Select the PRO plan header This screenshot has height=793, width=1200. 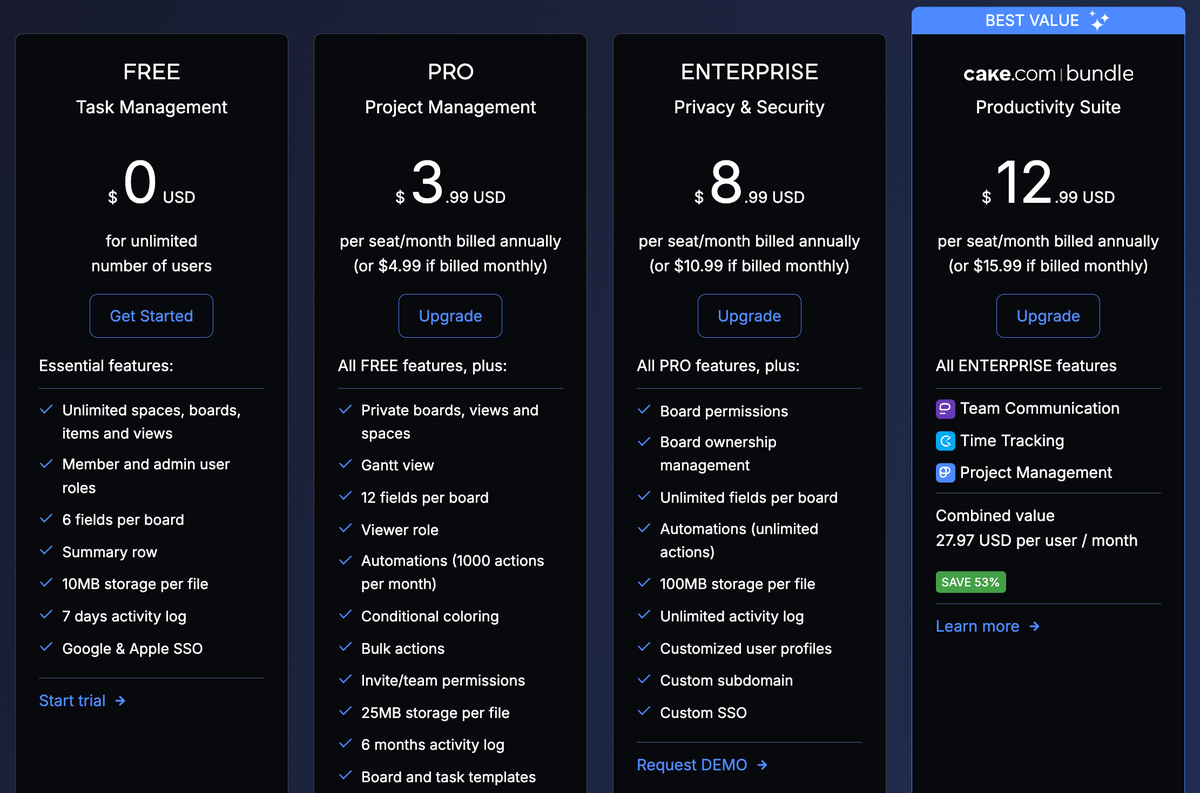[450, 71]
